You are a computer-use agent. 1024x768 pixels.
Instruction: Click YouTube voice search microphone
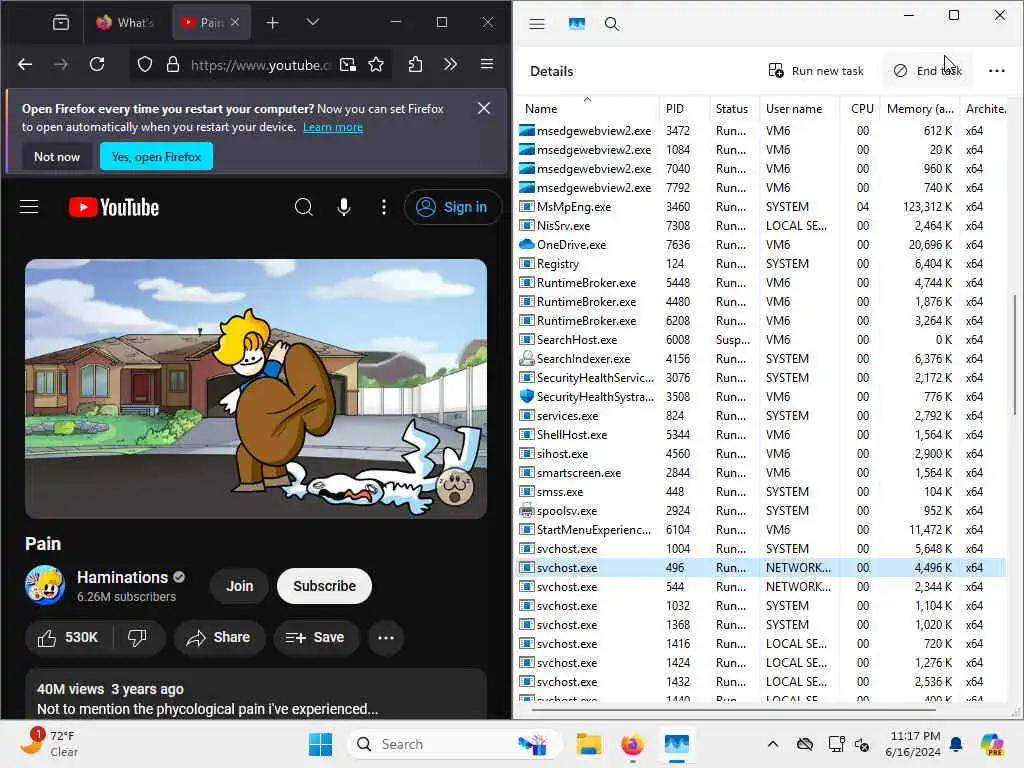coord(344,207)
